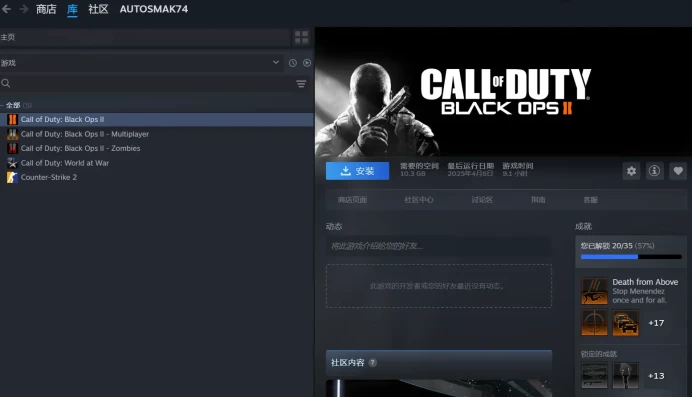Click the 社区内容 help question icon
The height and width of the screenshot is (397, 692).
(x=372, y=363)
